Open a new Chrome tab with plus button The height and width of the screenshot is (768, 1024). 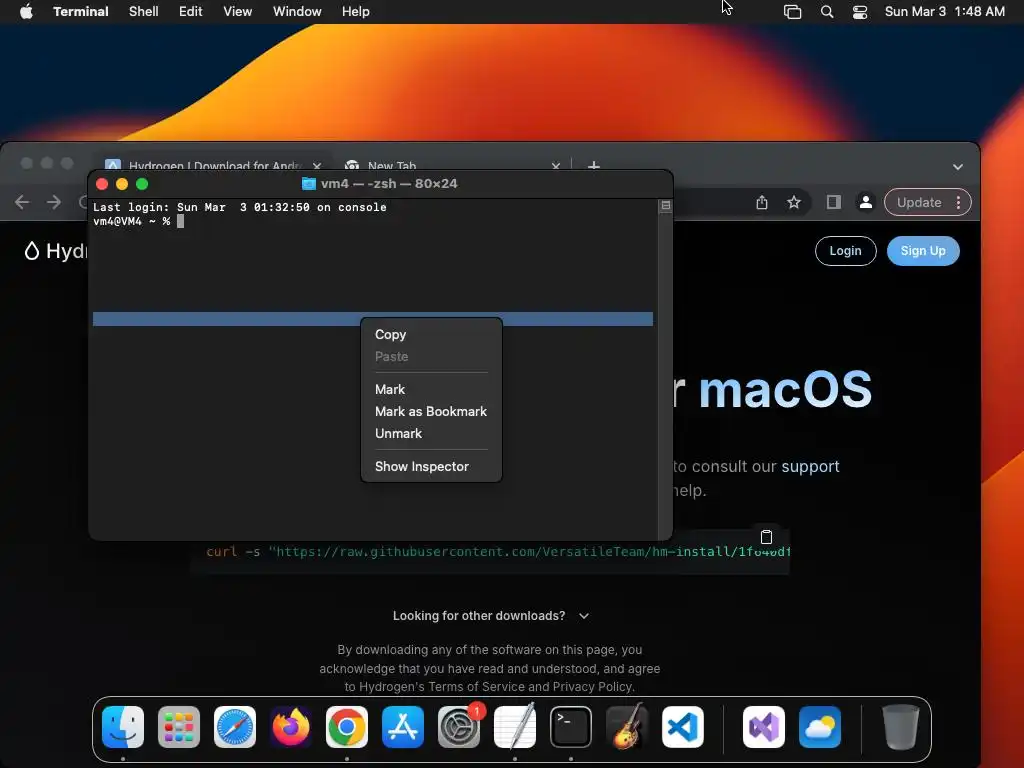(x=594, y=165)
